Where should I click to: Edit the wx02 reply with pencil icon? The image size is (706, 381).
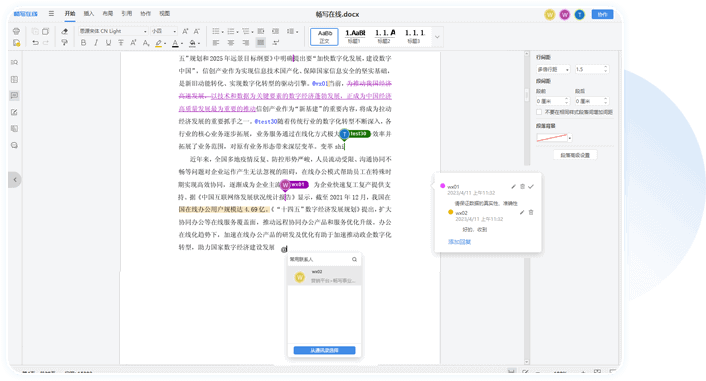point(522,212)
